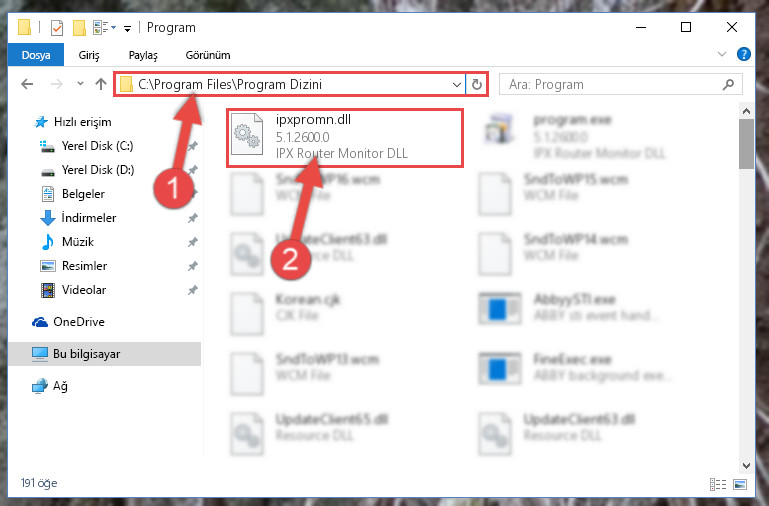Click the vertical scrollbar thumb

746,145
